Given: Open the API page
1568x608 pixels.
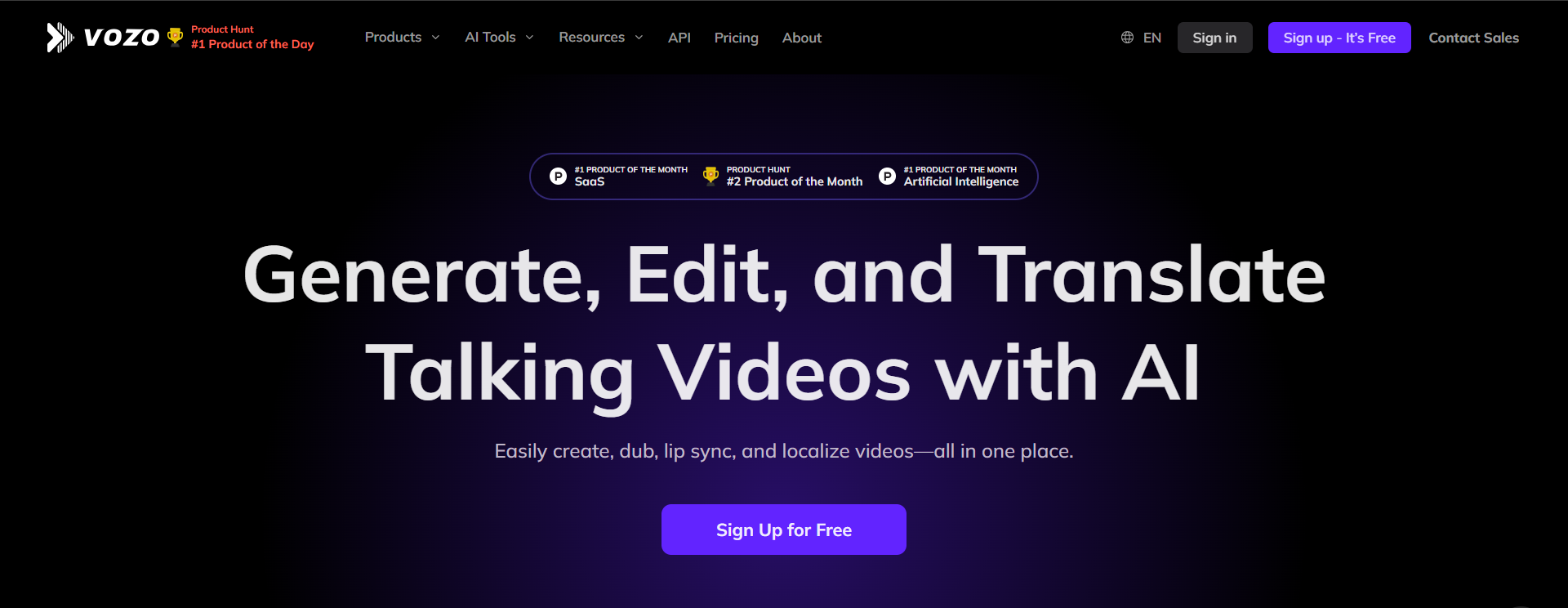Looking at the screenshot, I should (x=679, y=38).
